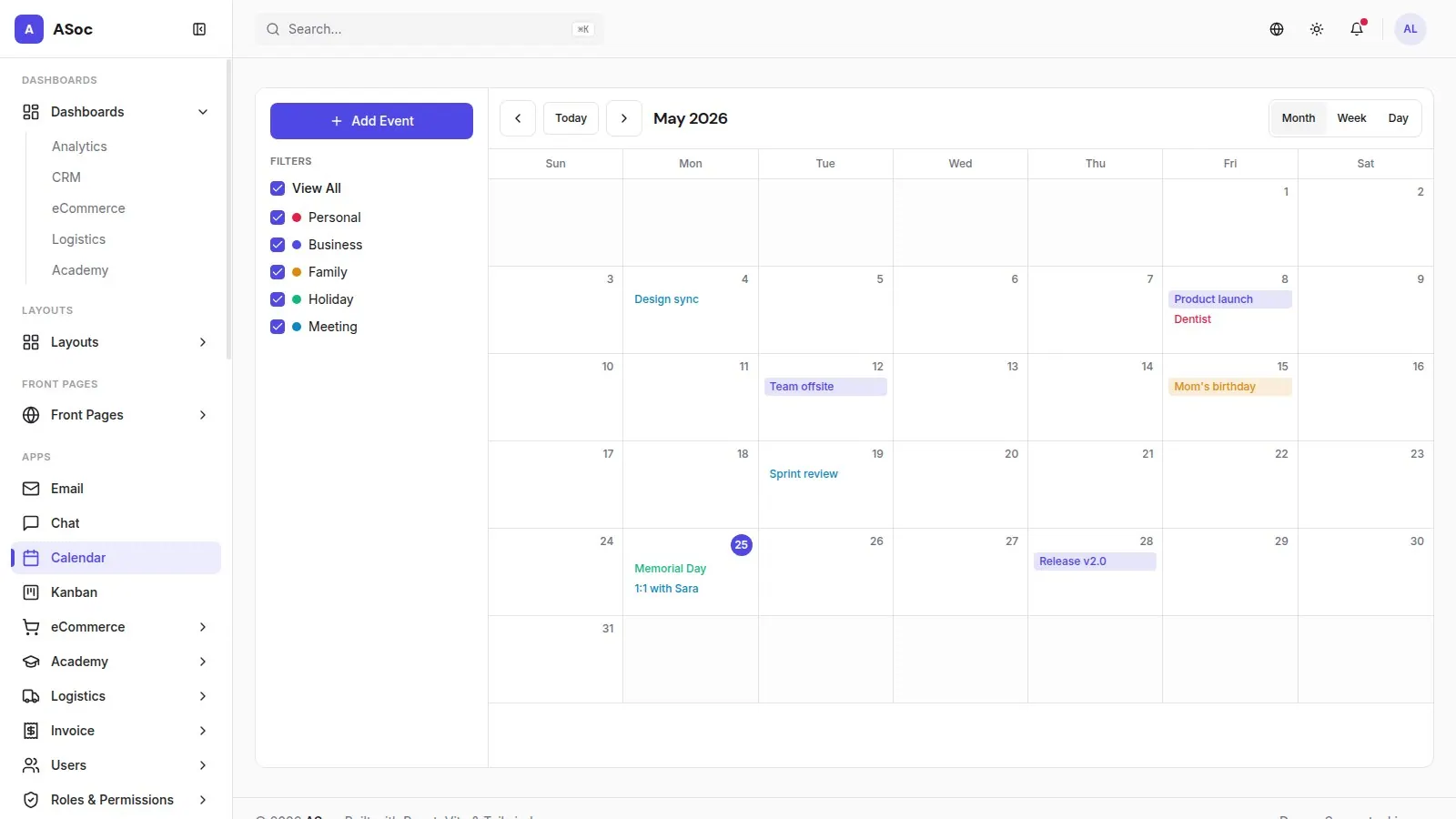This screenshot has height=819, width=1456.
Task: Toggle theme with the sun icon
Action: pyautogui.click(x=1317, y=29)
